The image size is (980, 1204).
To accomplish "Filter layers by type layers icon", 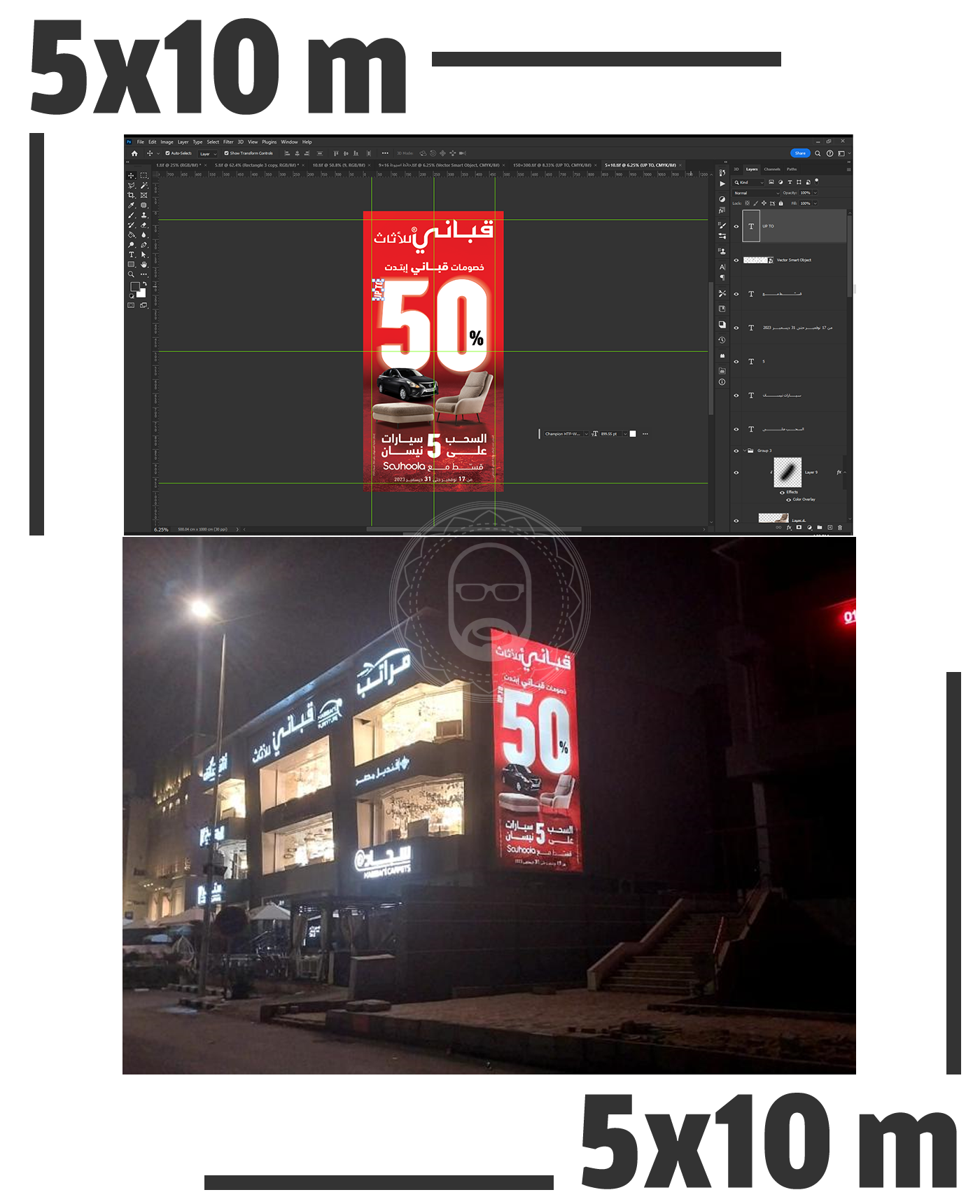I will (x=790, y=182).
